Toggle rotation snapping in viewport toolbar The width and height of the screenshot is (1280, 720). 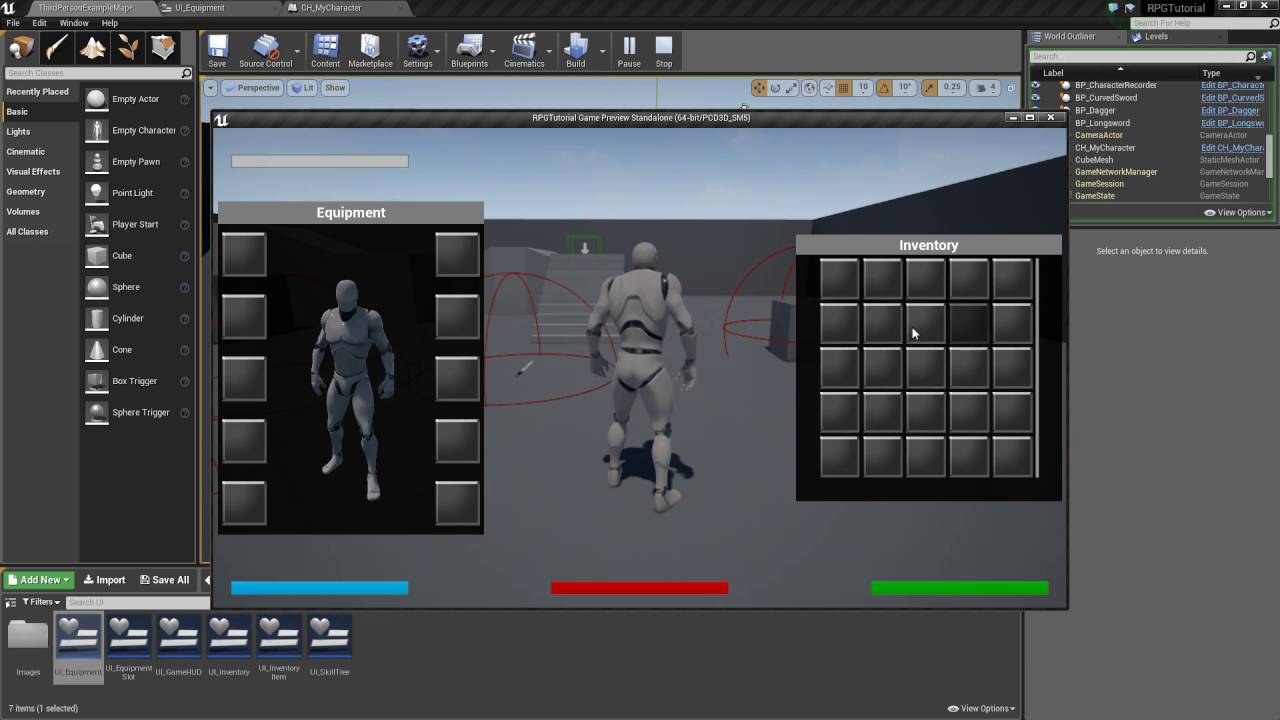point(884,88)
